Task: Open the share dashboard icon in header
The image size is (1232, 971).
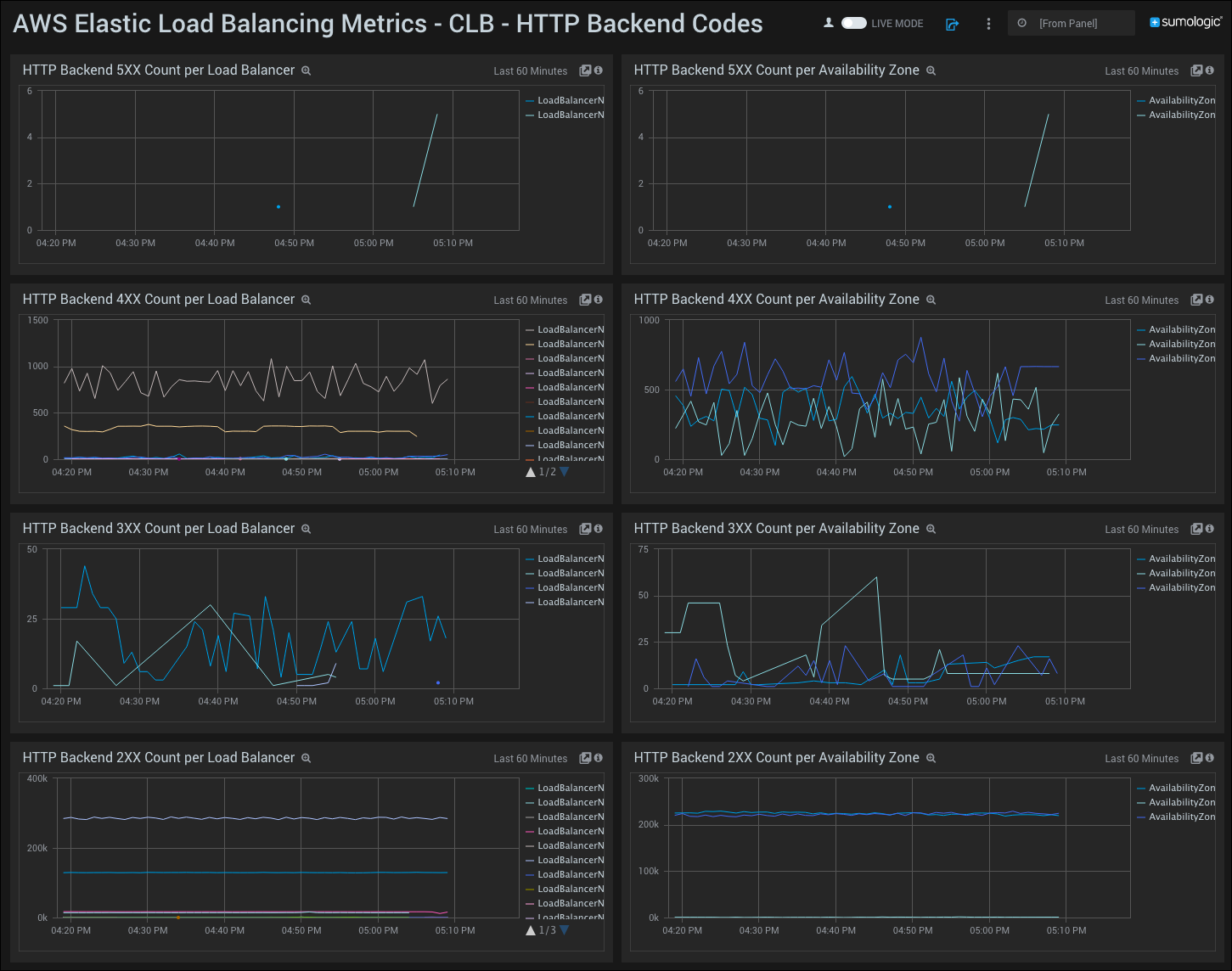Action: click(x=952, y=24)
